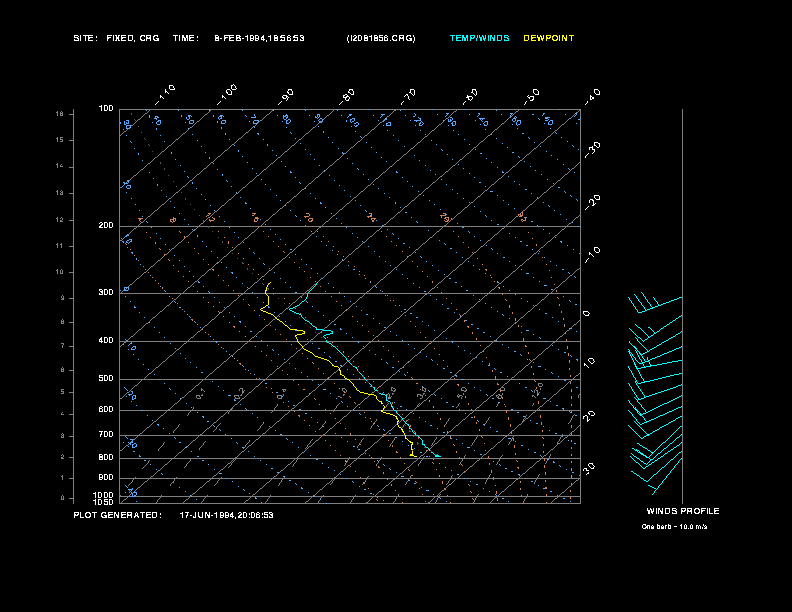Click the 700 pressure level label
792x612 pixels.
tap(106, 434)
